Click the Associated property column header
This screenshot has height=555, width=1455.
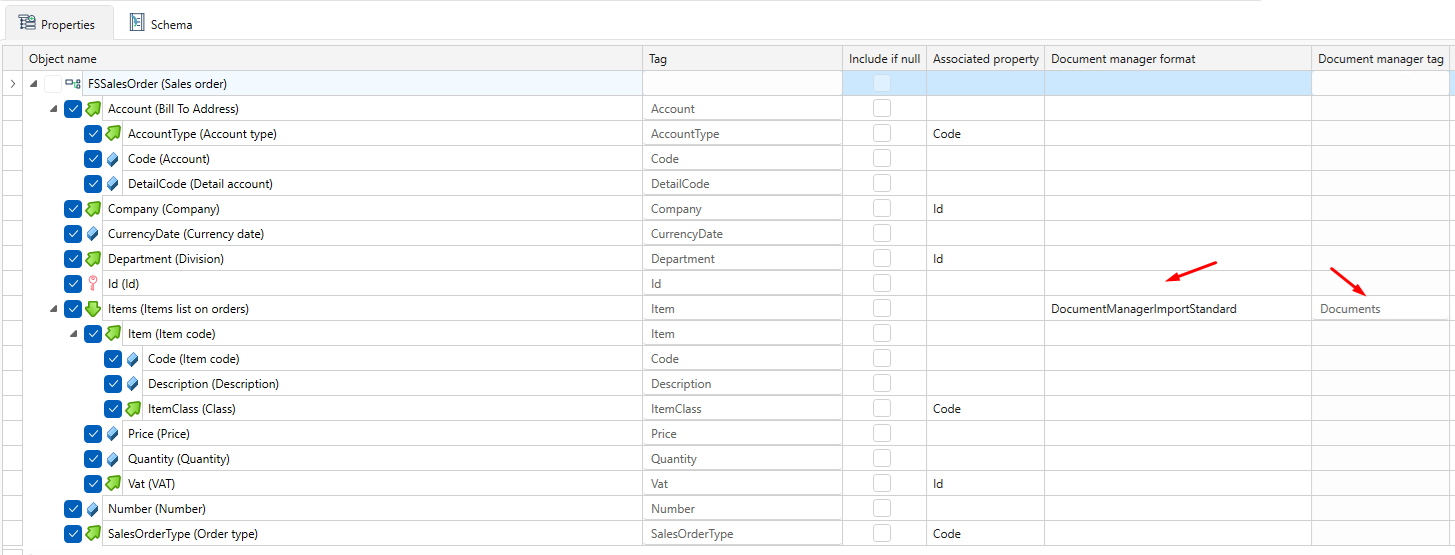coord(986,59)
